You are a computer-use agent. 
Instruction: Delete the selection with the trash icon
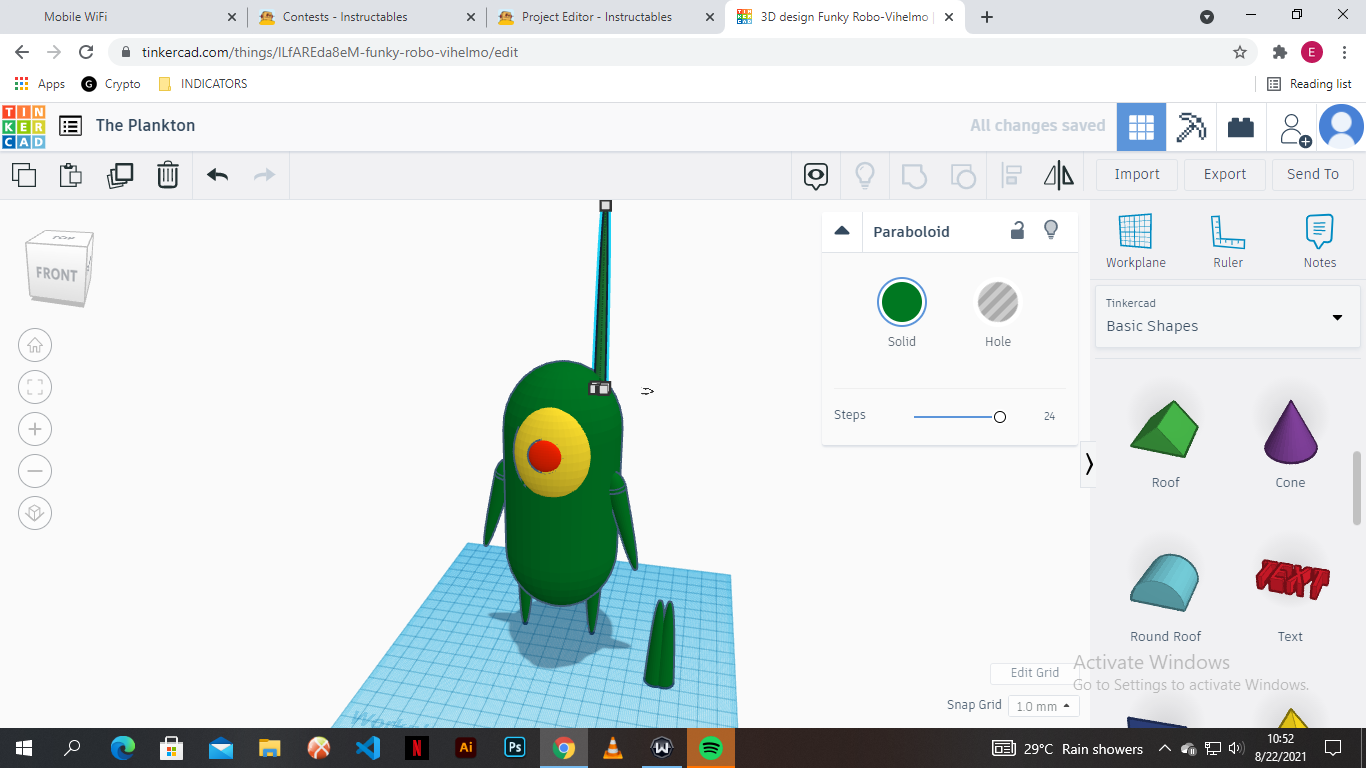point(168,175)
